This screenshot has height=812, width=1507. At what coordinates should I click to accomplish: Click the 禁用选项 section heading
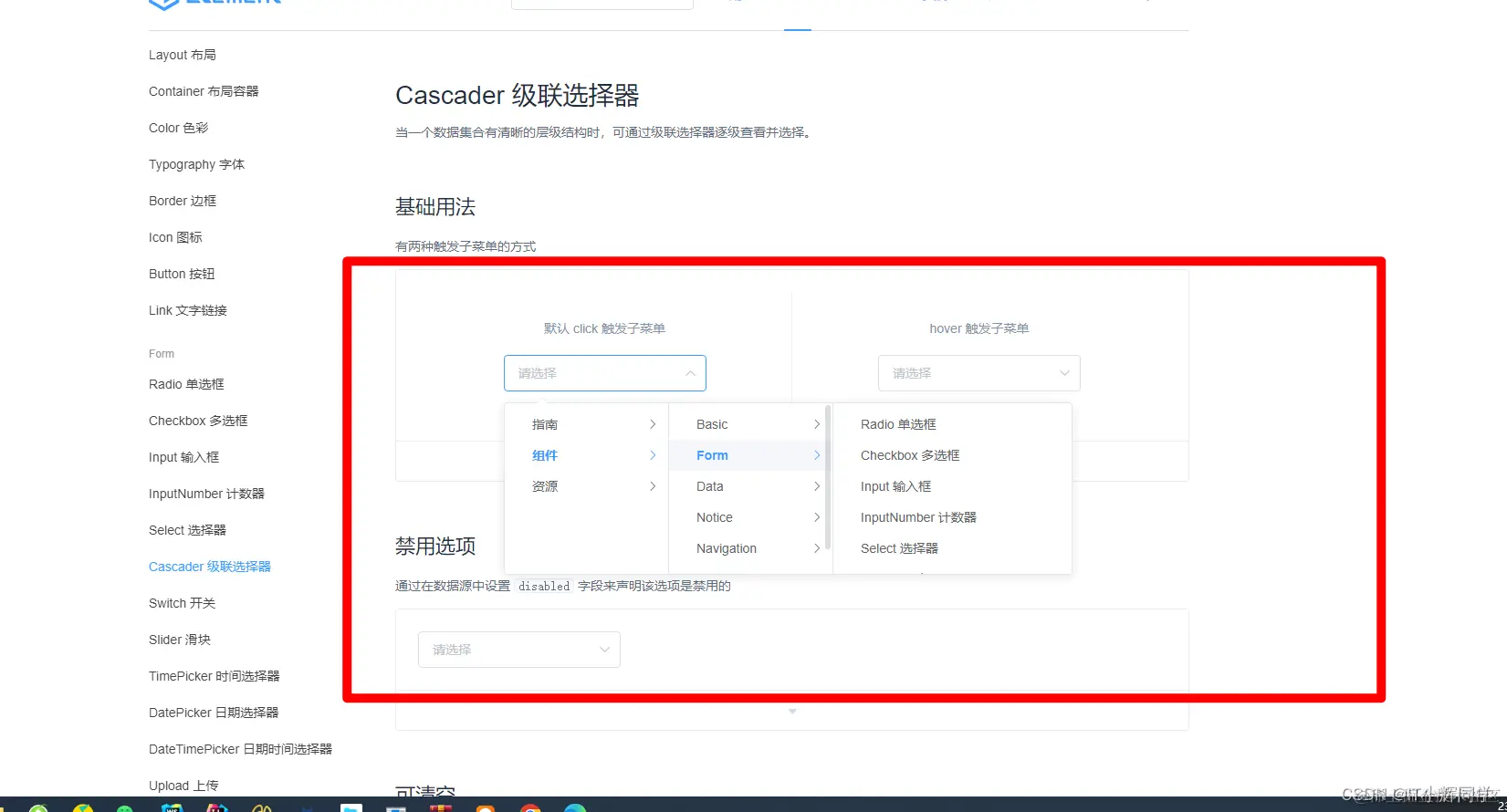(435, 547)
